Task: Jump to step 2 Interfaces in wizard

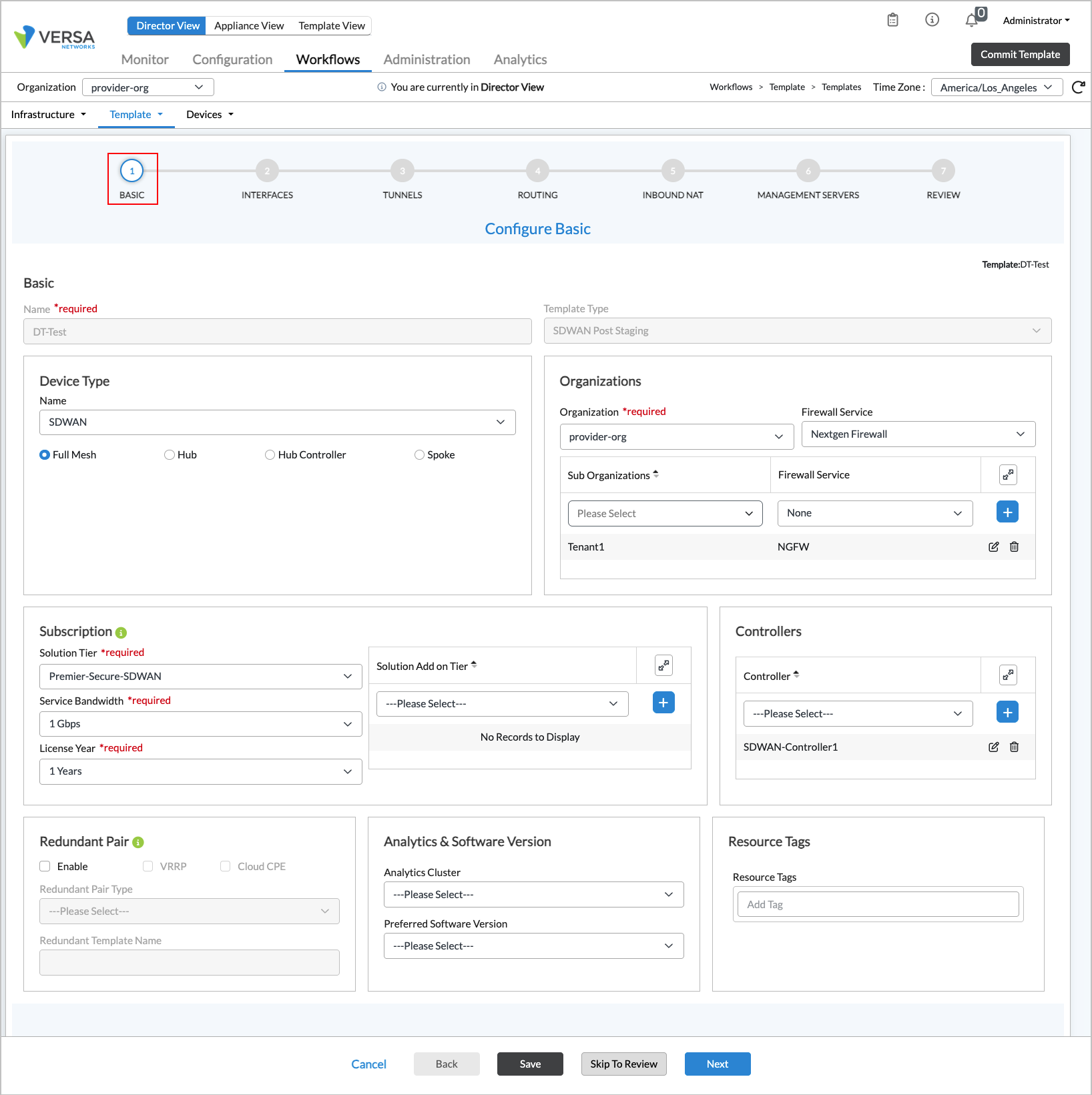Action: (267, 171)
